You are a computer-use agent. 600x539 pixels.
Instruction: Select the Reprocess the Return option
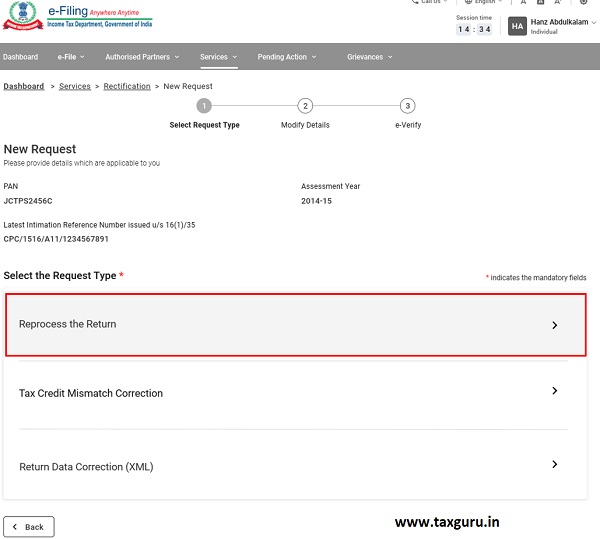coord(295,325)
